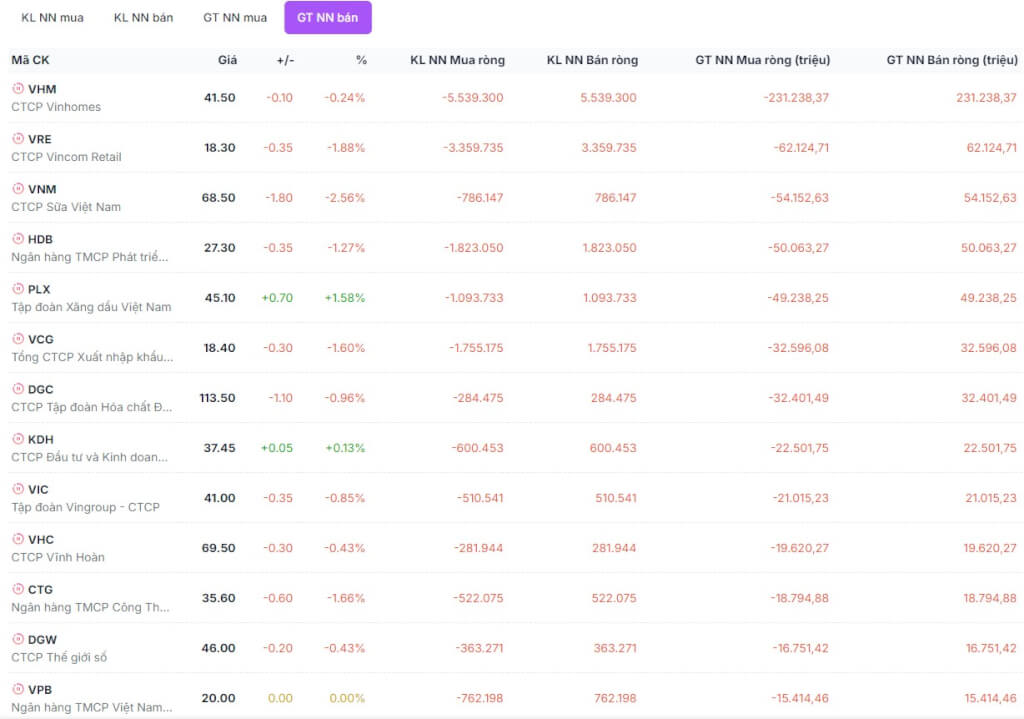Click the round icon beside VHM

tap(18, 88)
